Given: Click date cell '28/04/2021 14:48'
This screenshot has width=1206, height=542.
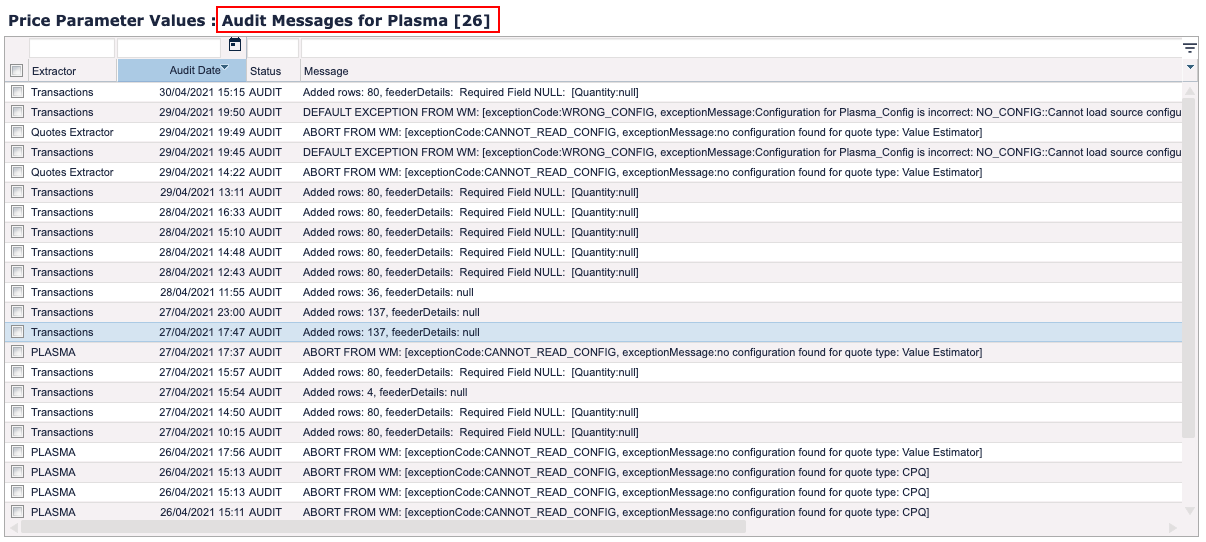Looking at the screenshot, I should (202, 252).
